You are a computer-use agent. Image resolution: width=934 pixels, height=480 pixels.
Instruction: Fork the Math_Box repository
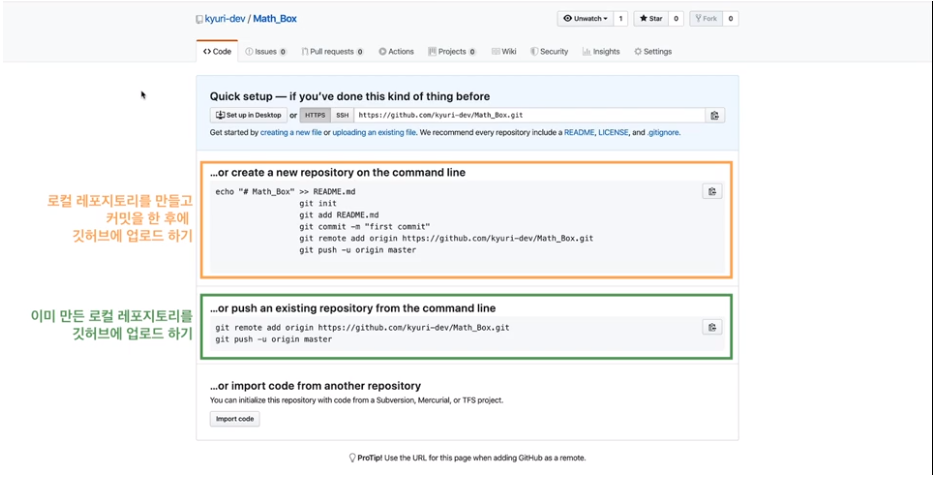point(710,19)
